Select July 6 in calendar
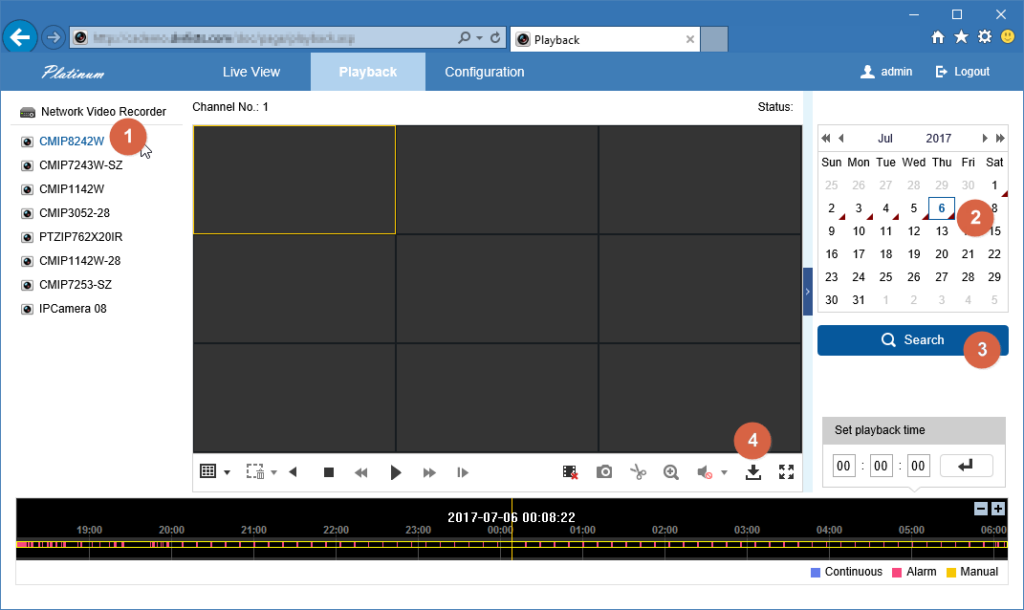The image size is (1024, 610). pos(941,208)
